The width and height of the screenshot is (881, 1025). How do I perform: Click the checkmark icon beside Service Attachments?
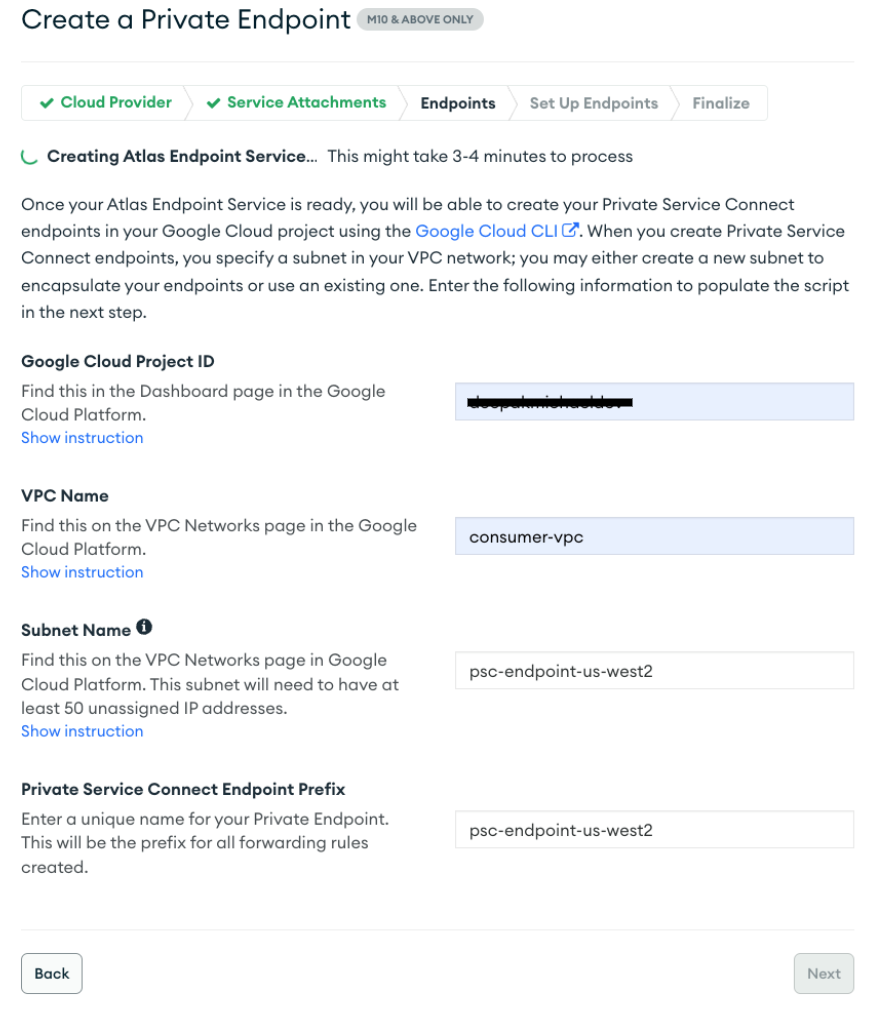pos(213,103)
